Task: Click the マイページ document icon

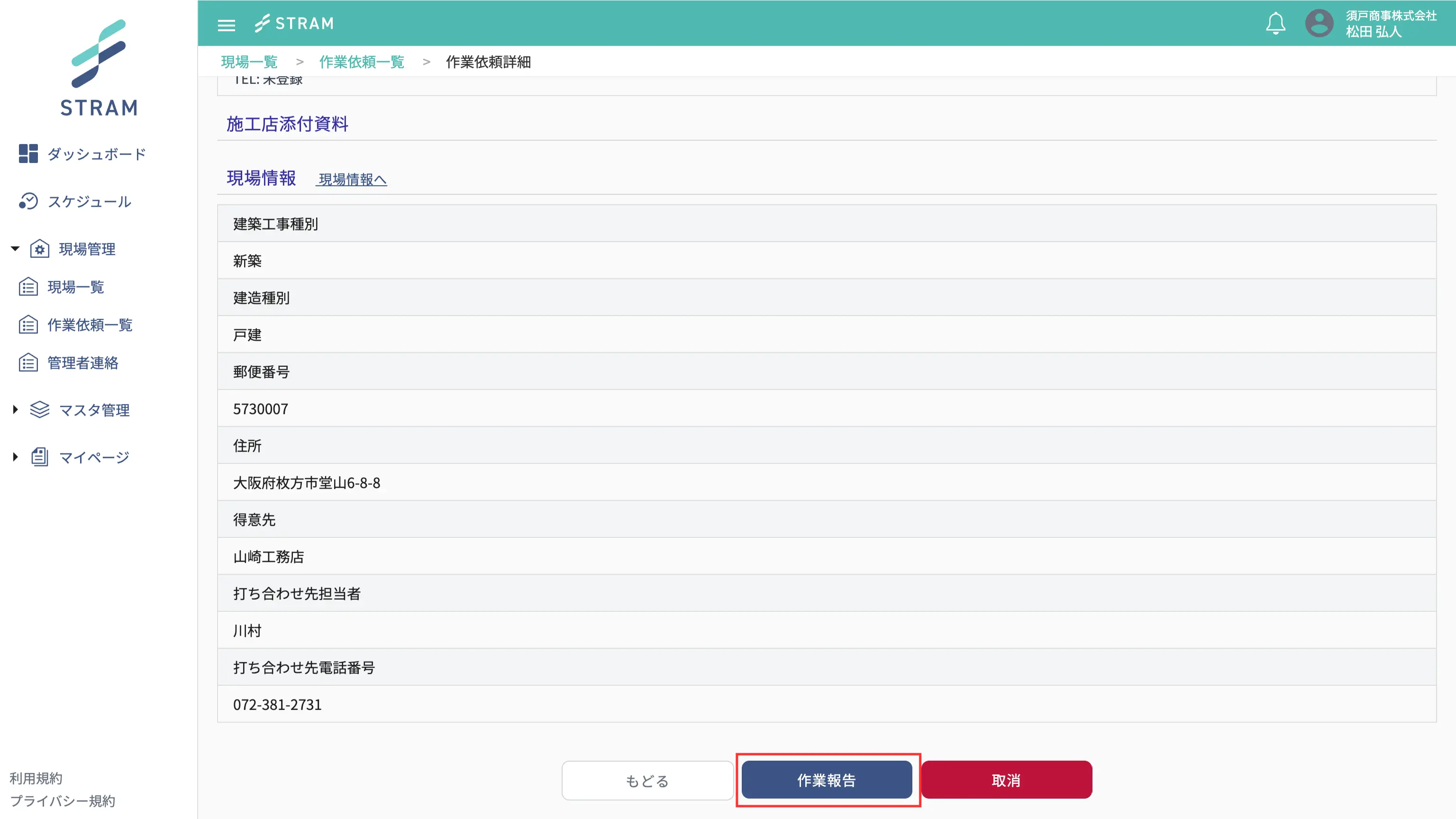Action: click(39, 457)
